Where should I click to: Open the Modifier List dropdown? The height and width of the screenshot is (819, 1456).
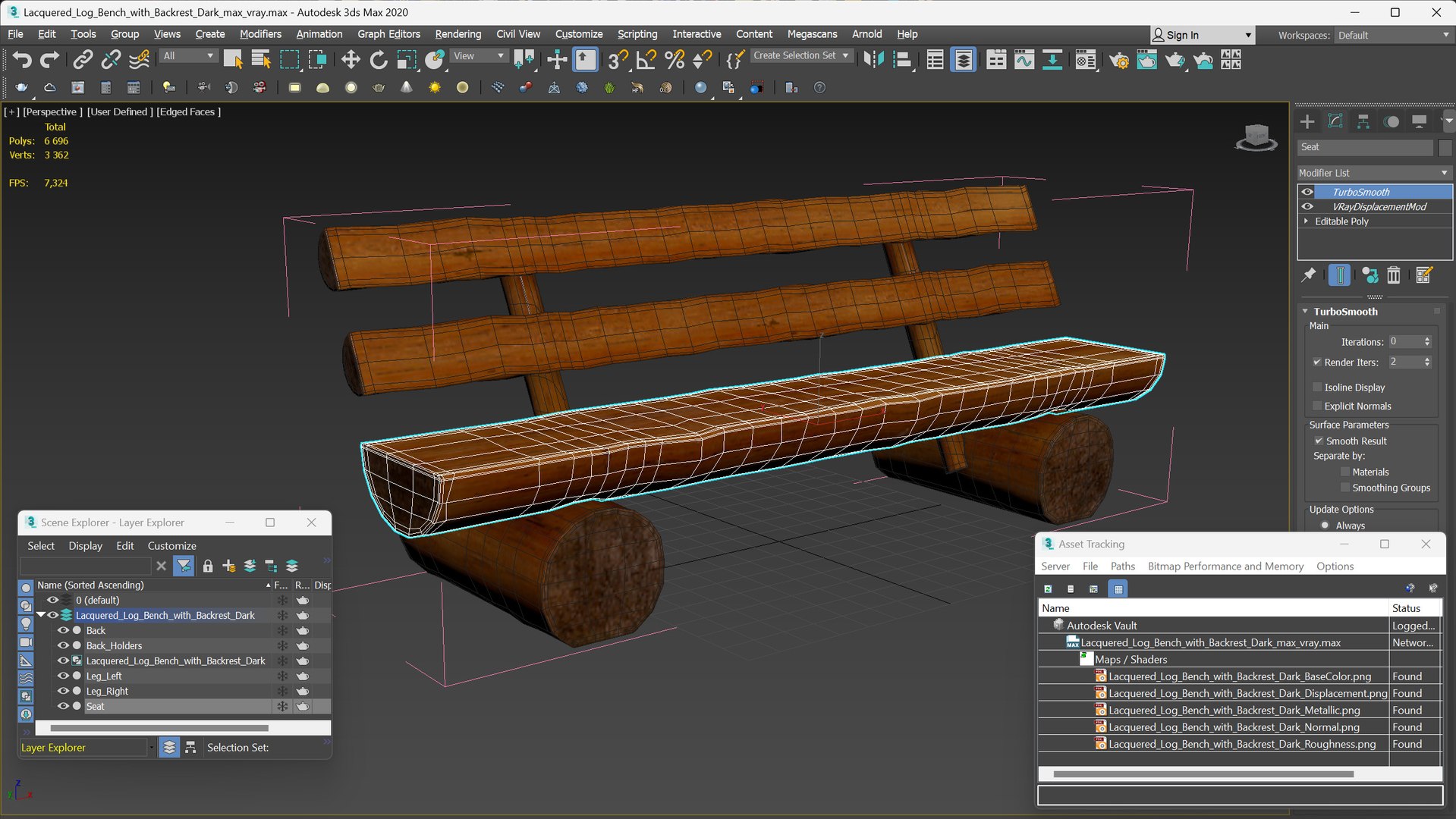(x=1374, y=173)
